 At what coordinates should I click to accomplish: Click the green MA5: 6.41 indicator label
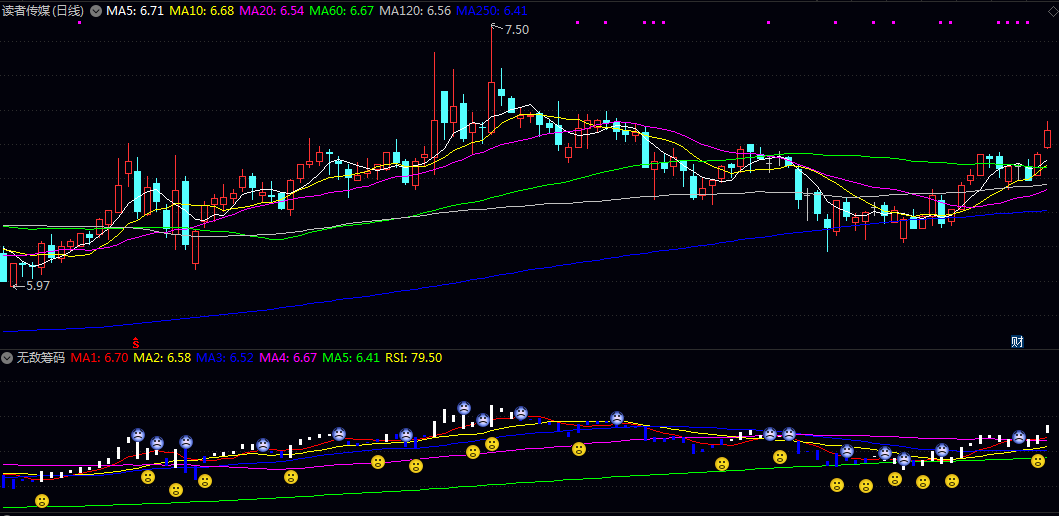(x=351, y=357)
